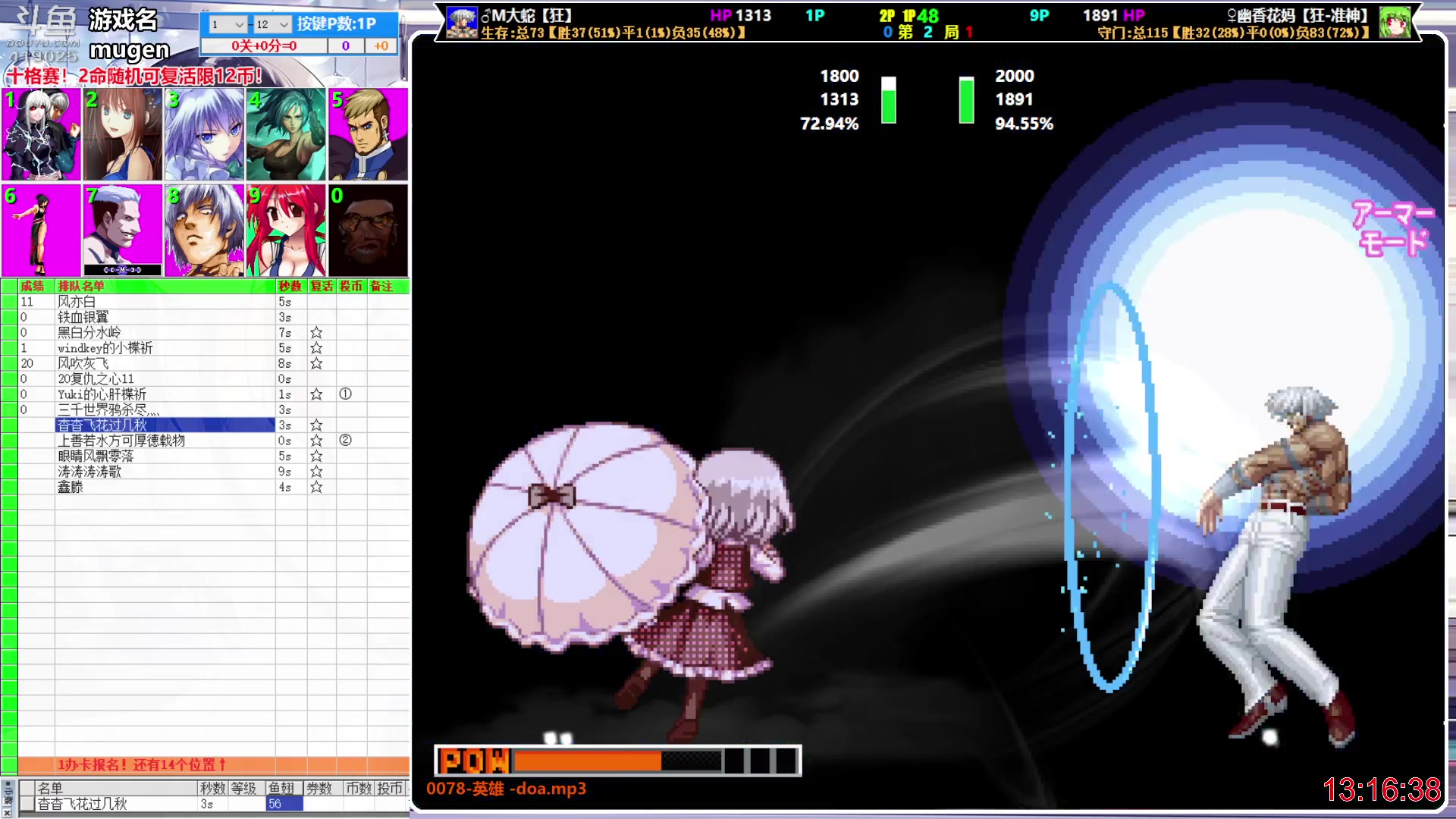This screenshot has width=1456, height=819.
Task: Click the 幽香花妈 player avatar icon
Action: point(1395,23)
